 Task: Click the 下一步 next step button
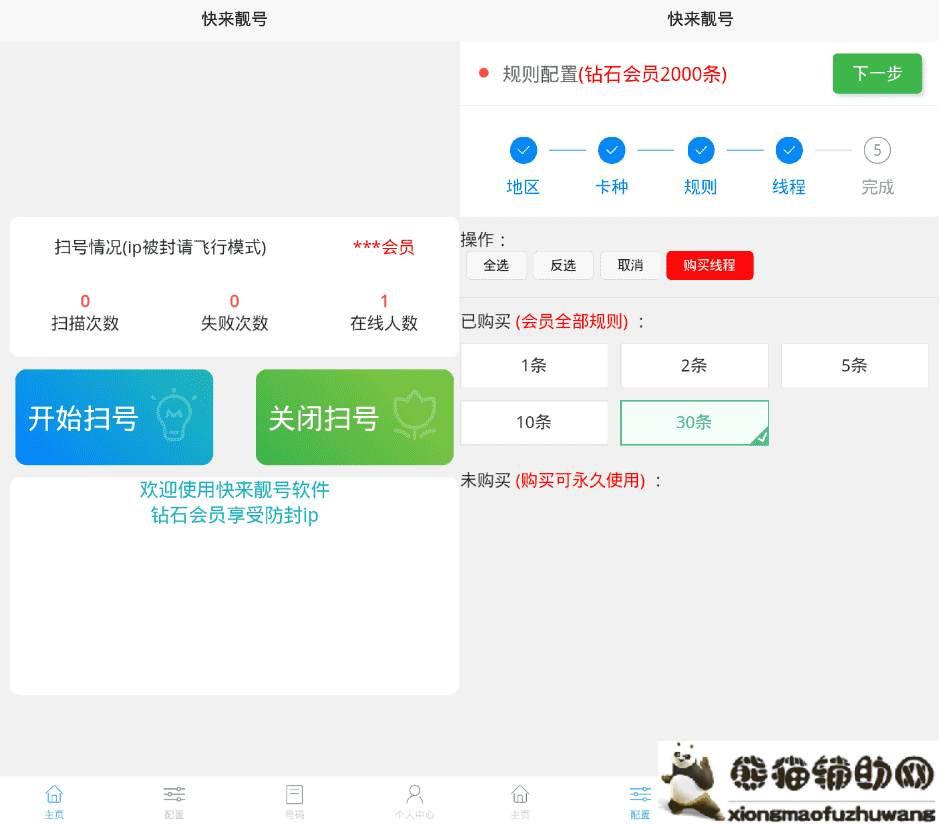point(876,73)
